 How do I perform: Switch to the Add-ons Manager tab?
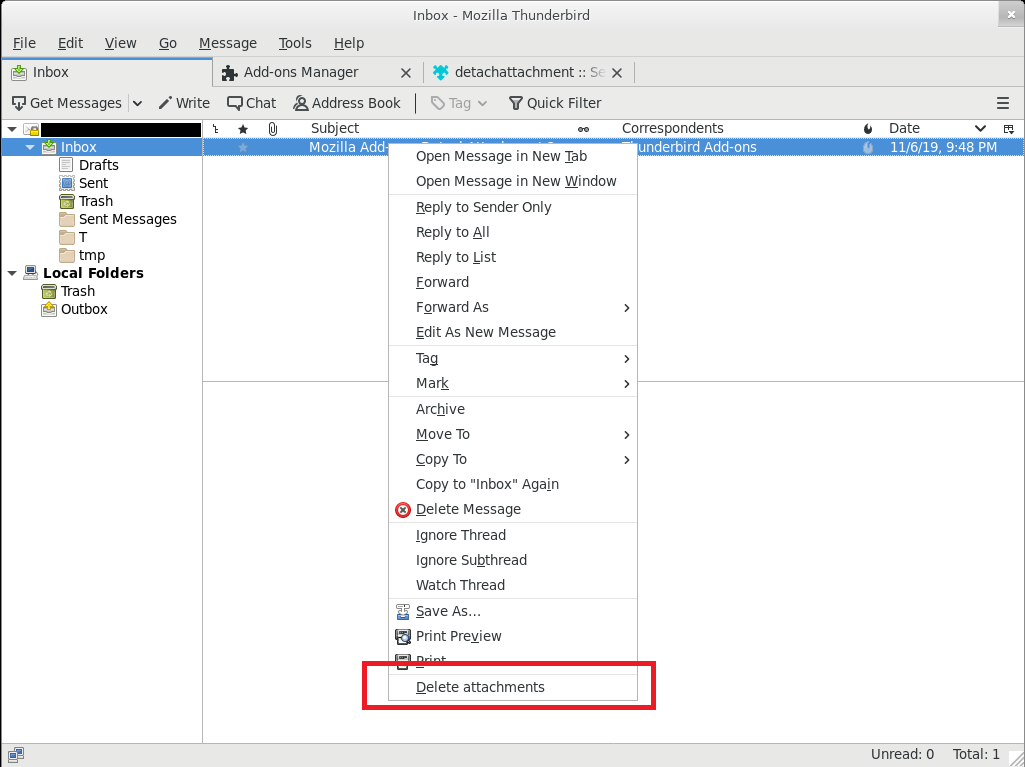pyautogui.click(x=316, y=73)
